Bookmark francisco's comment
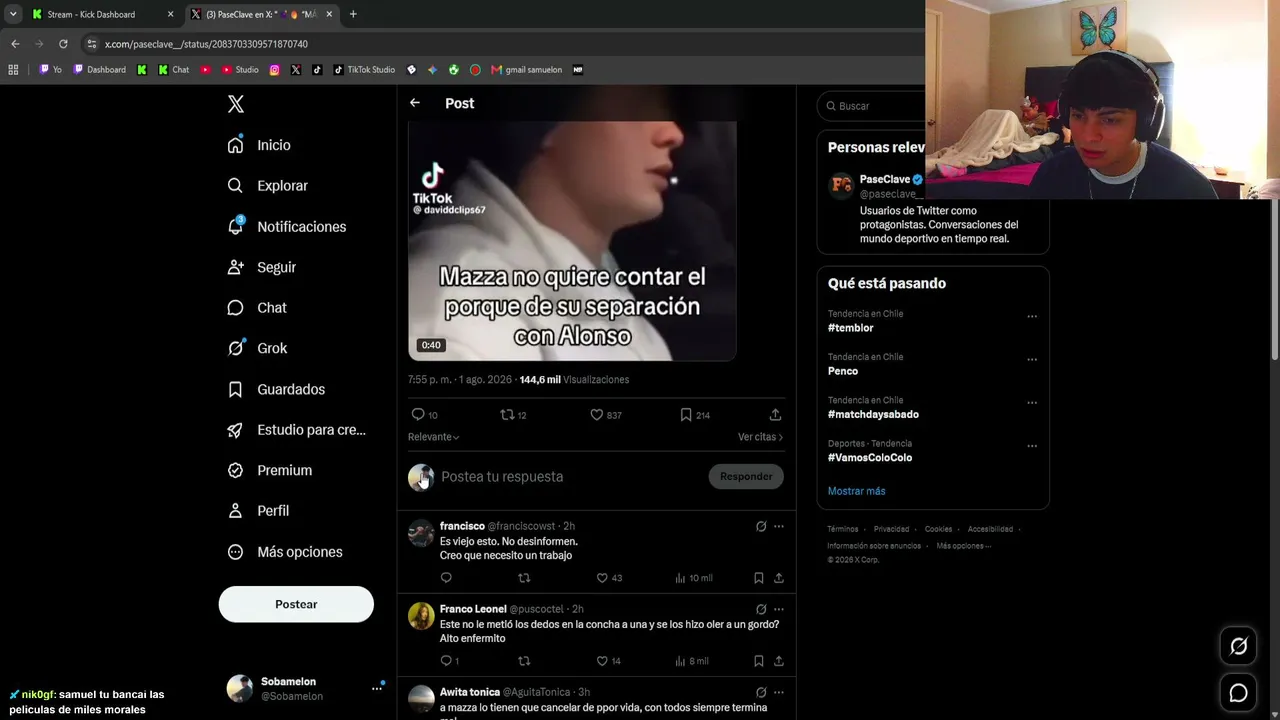Image resolution: width=1280 pixels, height=720 pixels. tap(759, 578)
